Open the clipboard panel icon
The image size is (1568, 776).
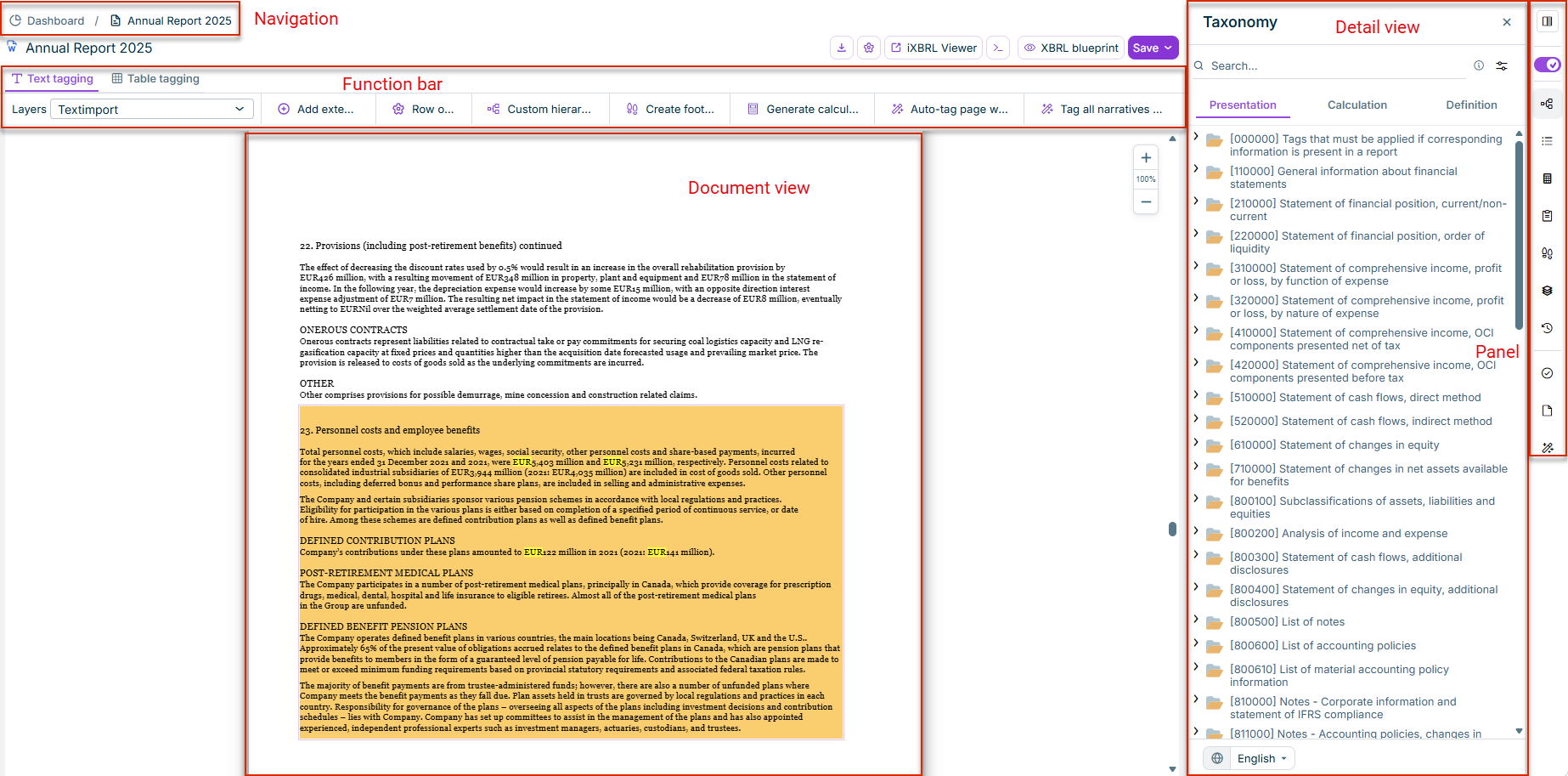[1548, 216]
